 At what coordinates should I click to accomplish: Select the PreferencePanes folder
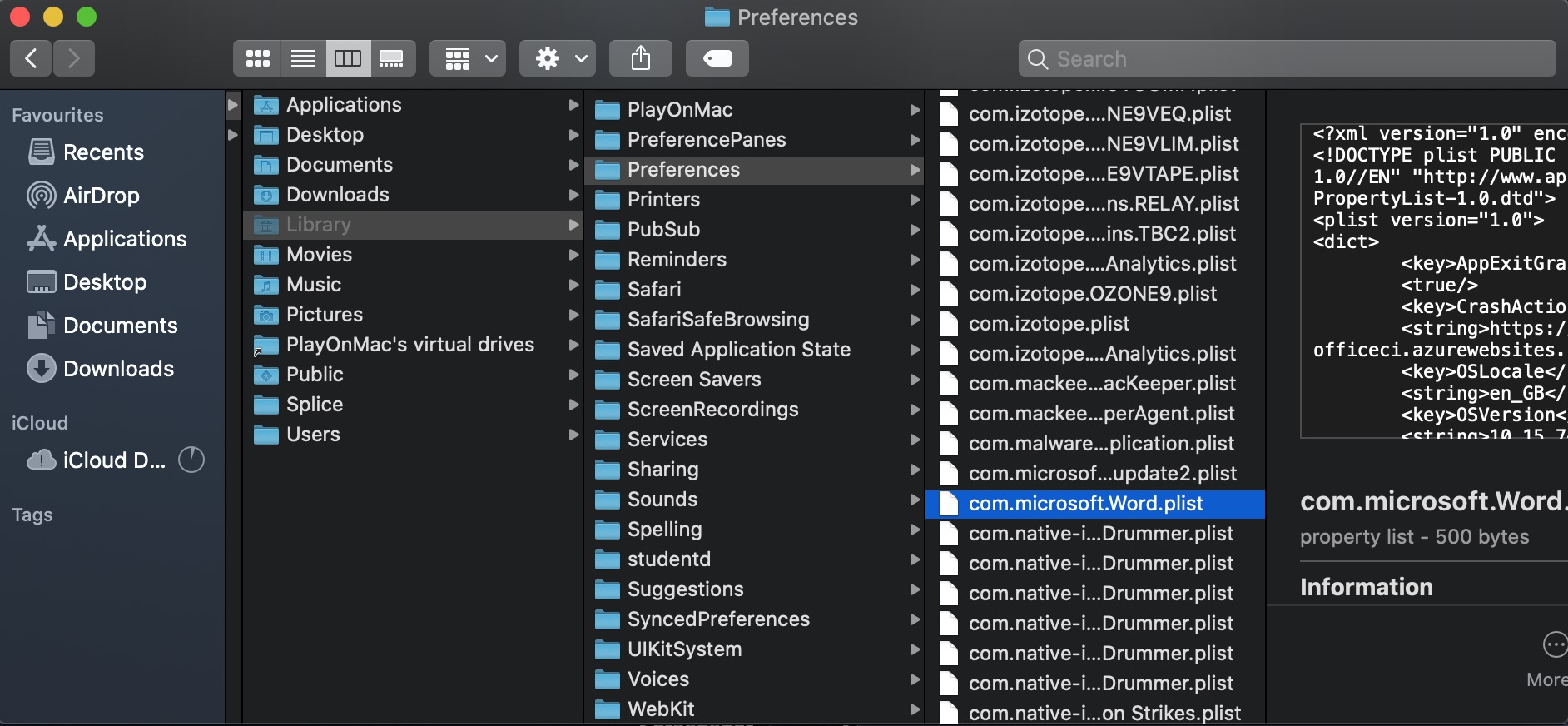754,140
